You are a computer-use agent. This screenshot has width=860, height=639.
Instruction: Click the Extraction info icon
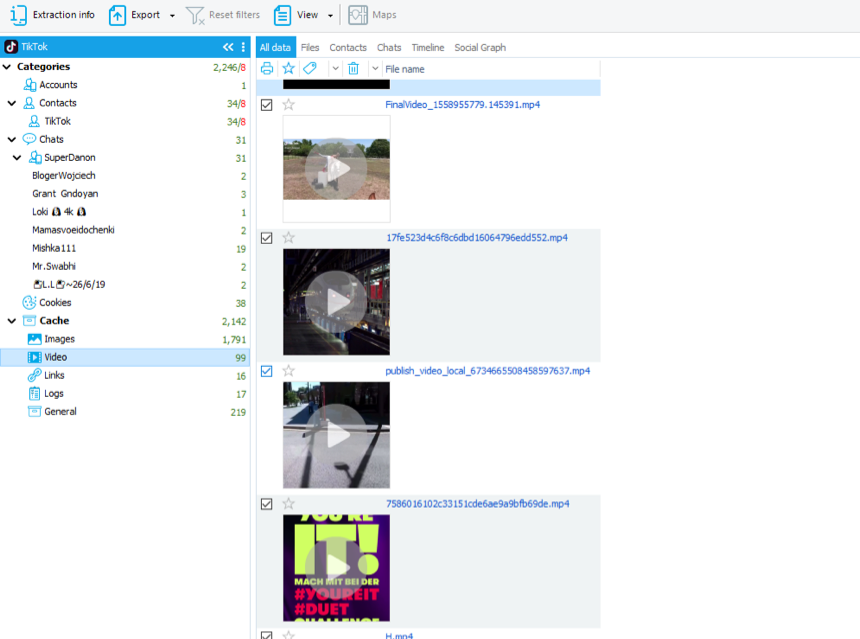click(18, 15)
